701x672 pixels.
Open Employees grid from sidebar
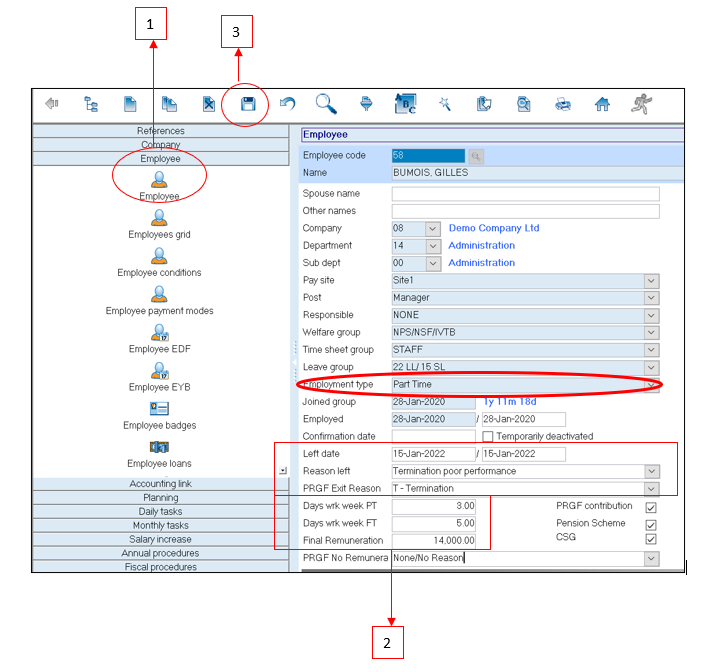pos(159,223)
